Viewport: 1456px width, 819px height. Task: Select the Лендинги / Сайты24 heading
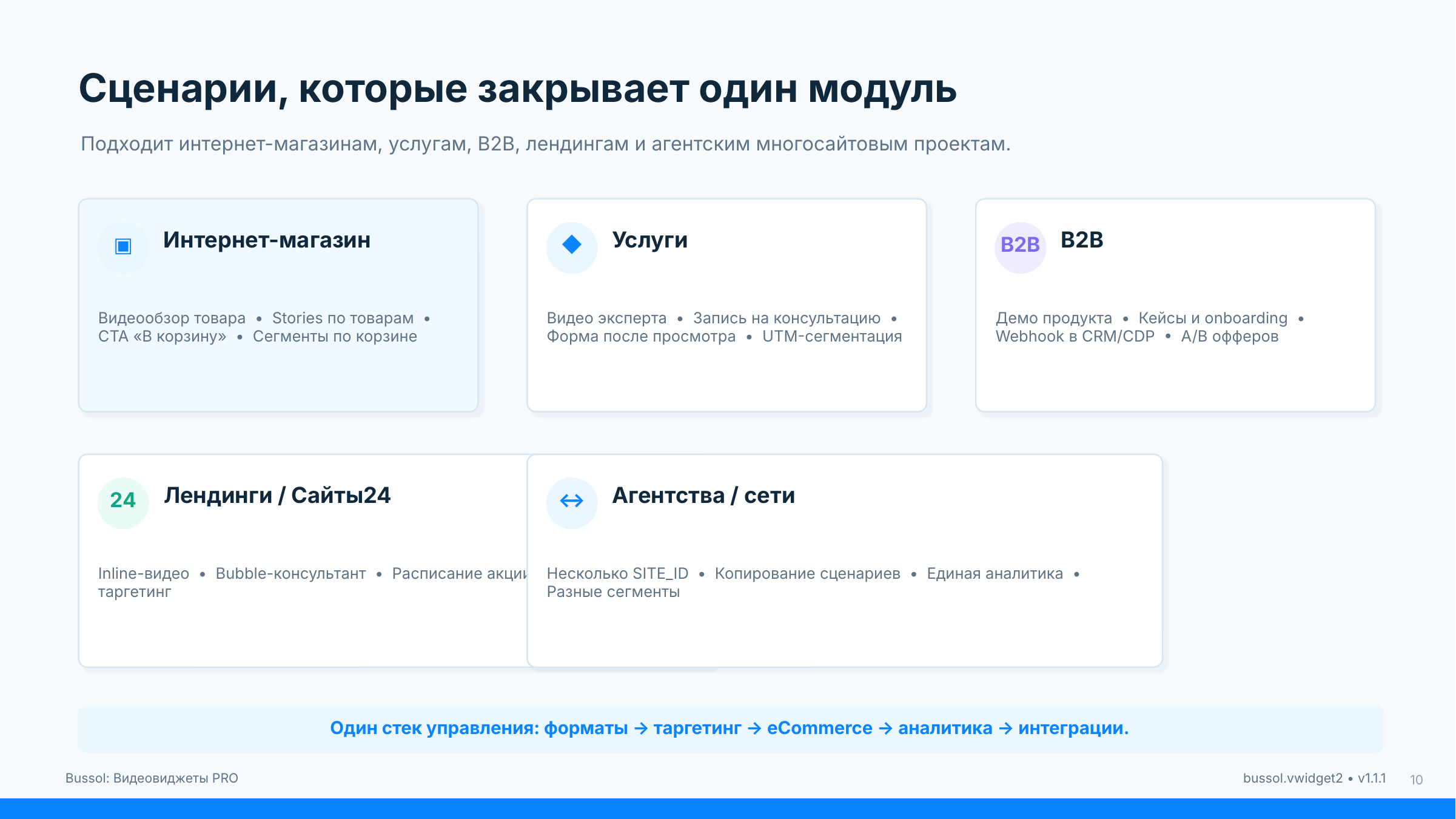[x=277, y=496]
